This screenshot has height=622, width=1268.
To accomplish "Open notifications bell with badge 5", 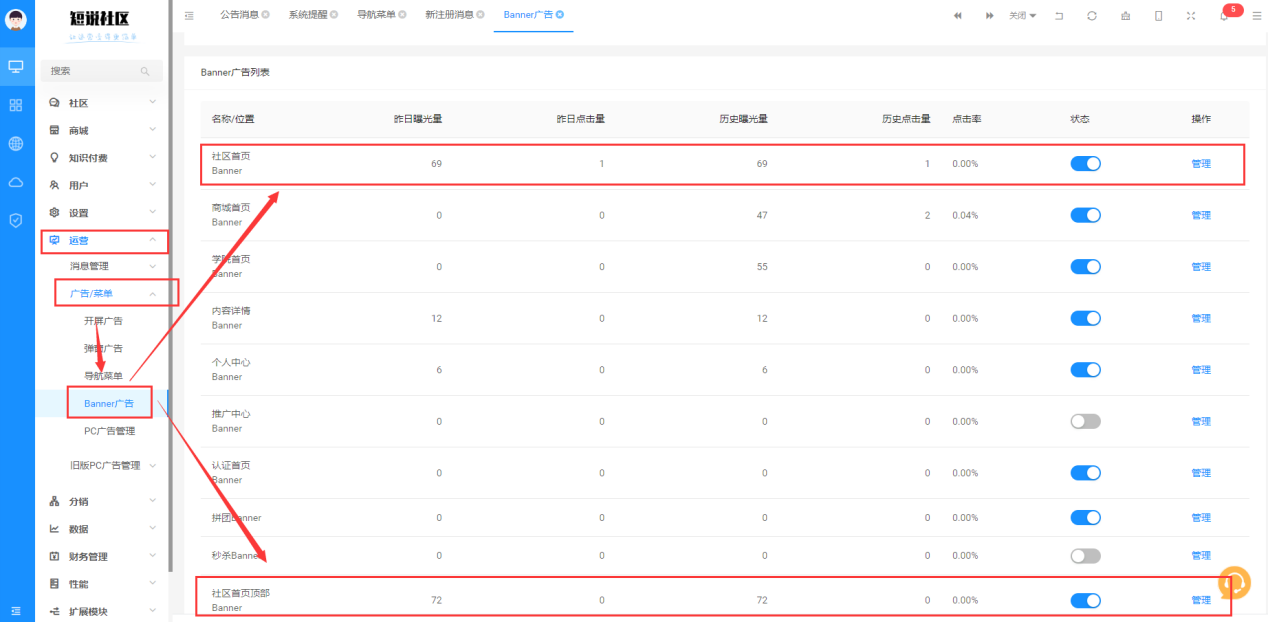I will click(1225, 16).
